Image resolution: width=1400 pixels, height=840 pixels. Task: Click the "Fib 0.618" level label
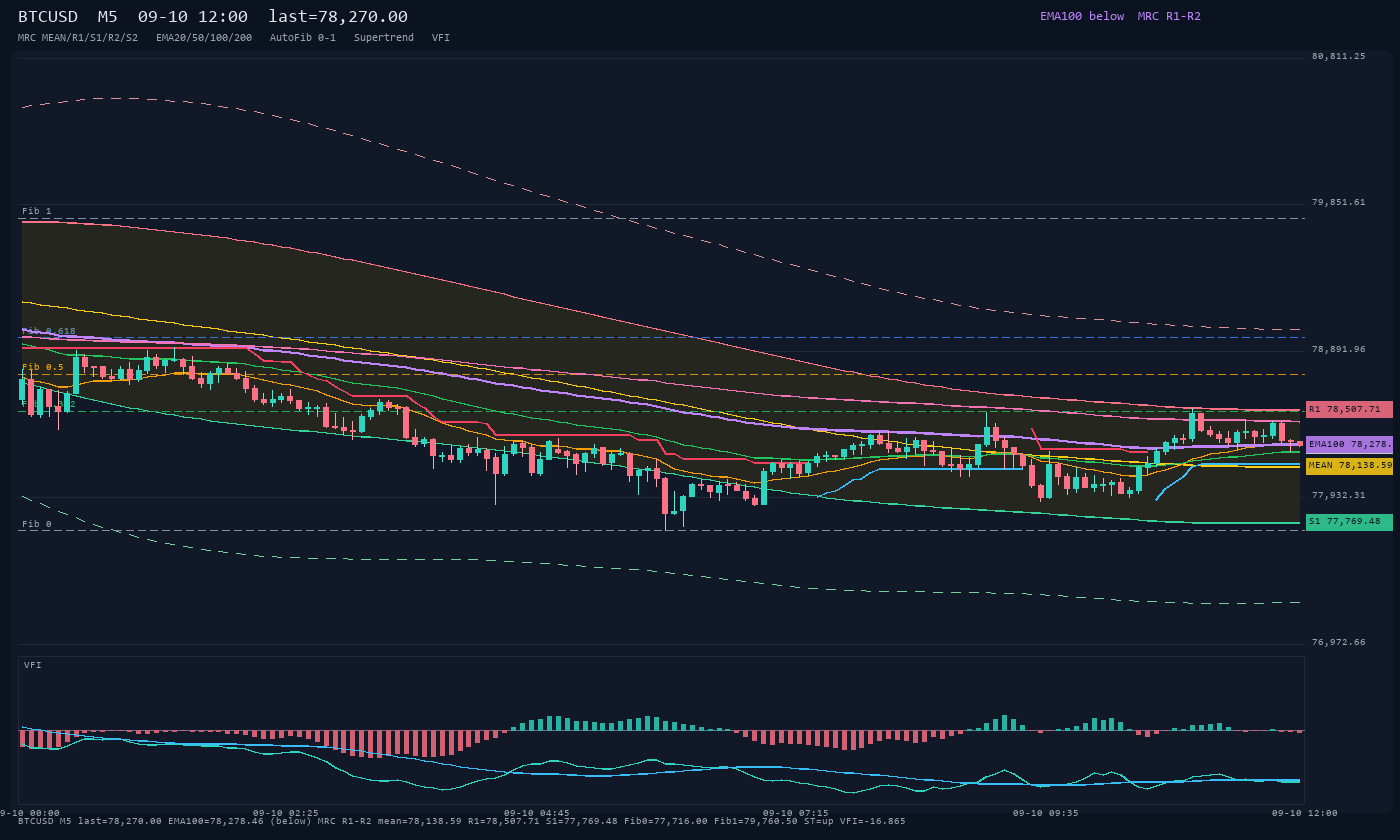click(x=49, y=331)
